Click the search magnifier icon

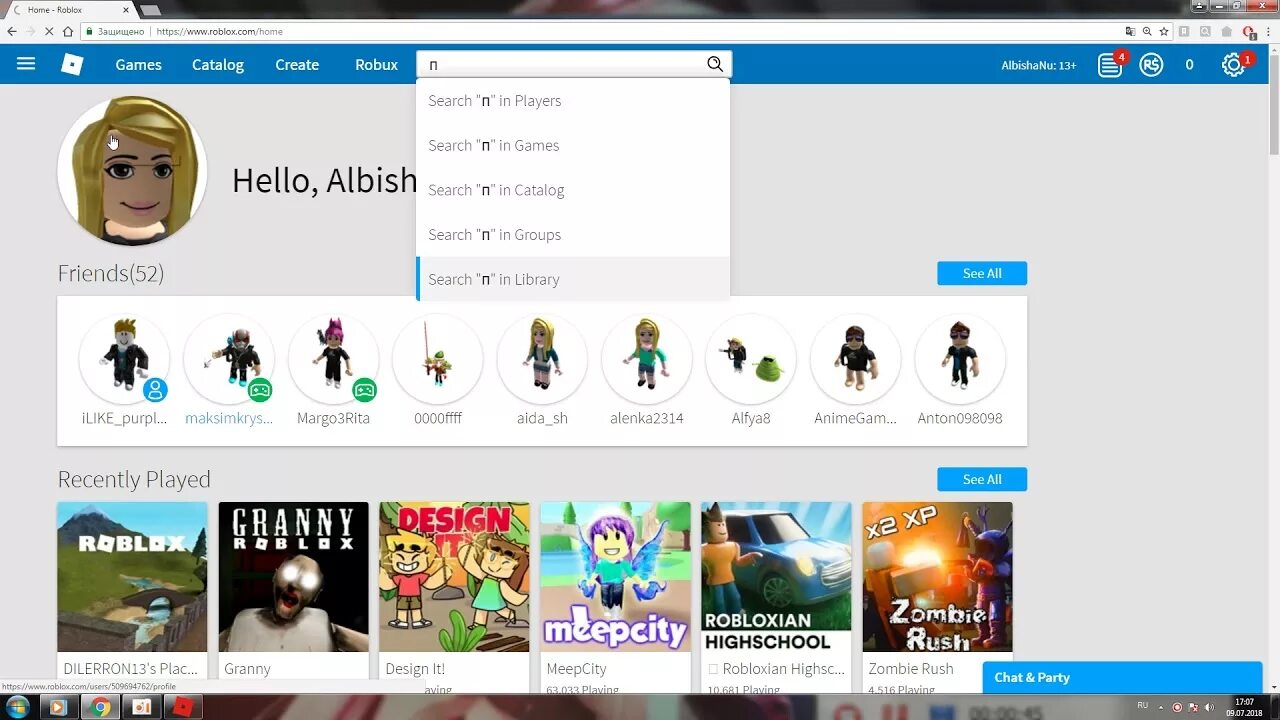pos(715,64)
